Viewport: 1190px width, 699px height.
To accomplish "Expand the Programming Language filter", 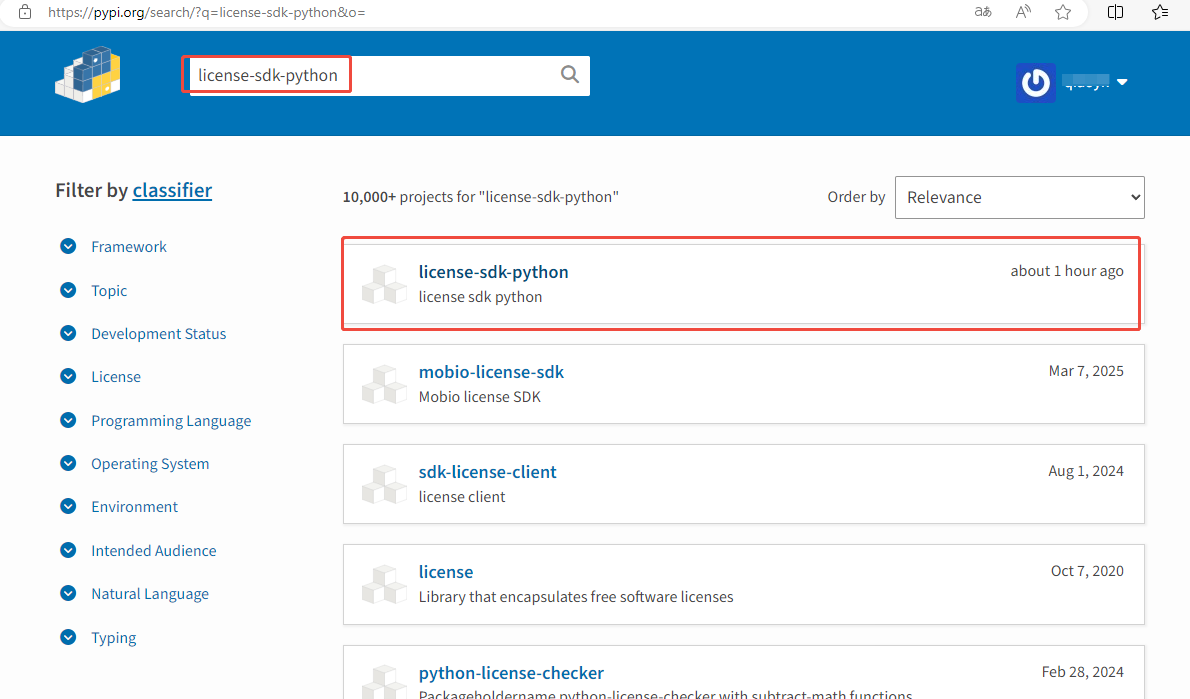I will click(x=68, y=421).
